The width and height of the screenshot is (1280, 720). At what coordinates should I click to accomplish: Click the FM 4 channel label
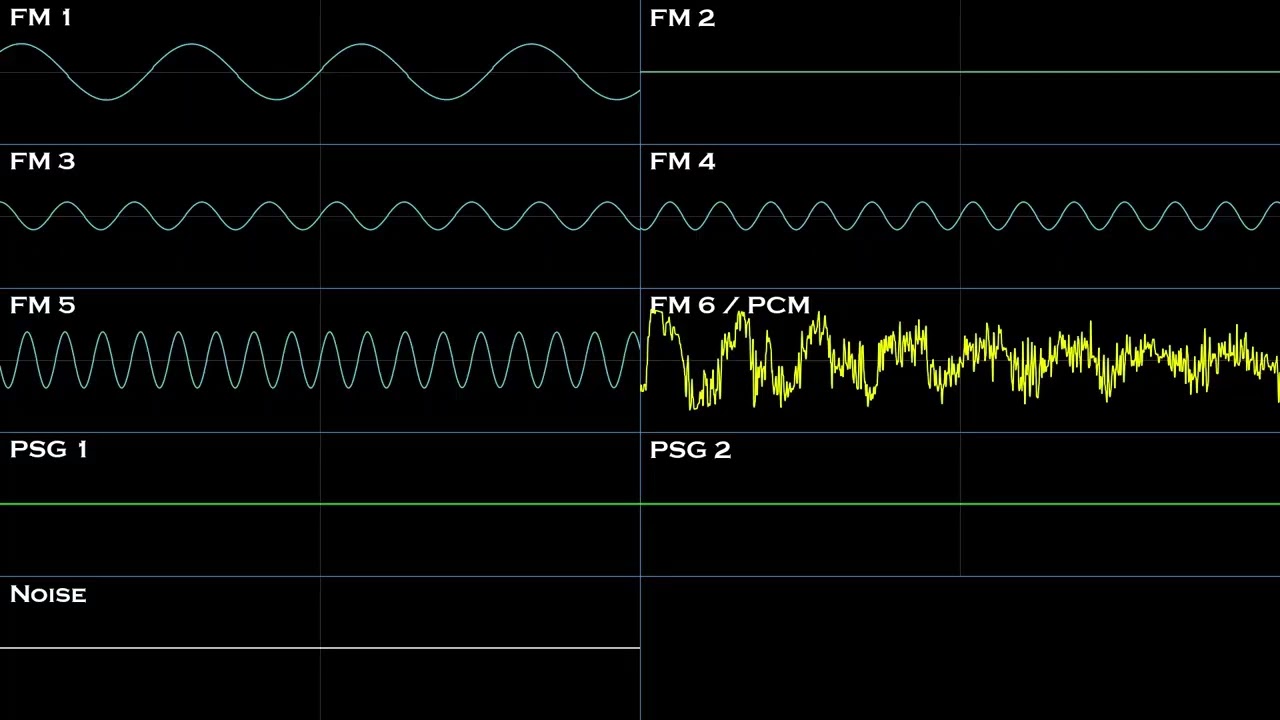pyautogui.click(x=682, y=162)
